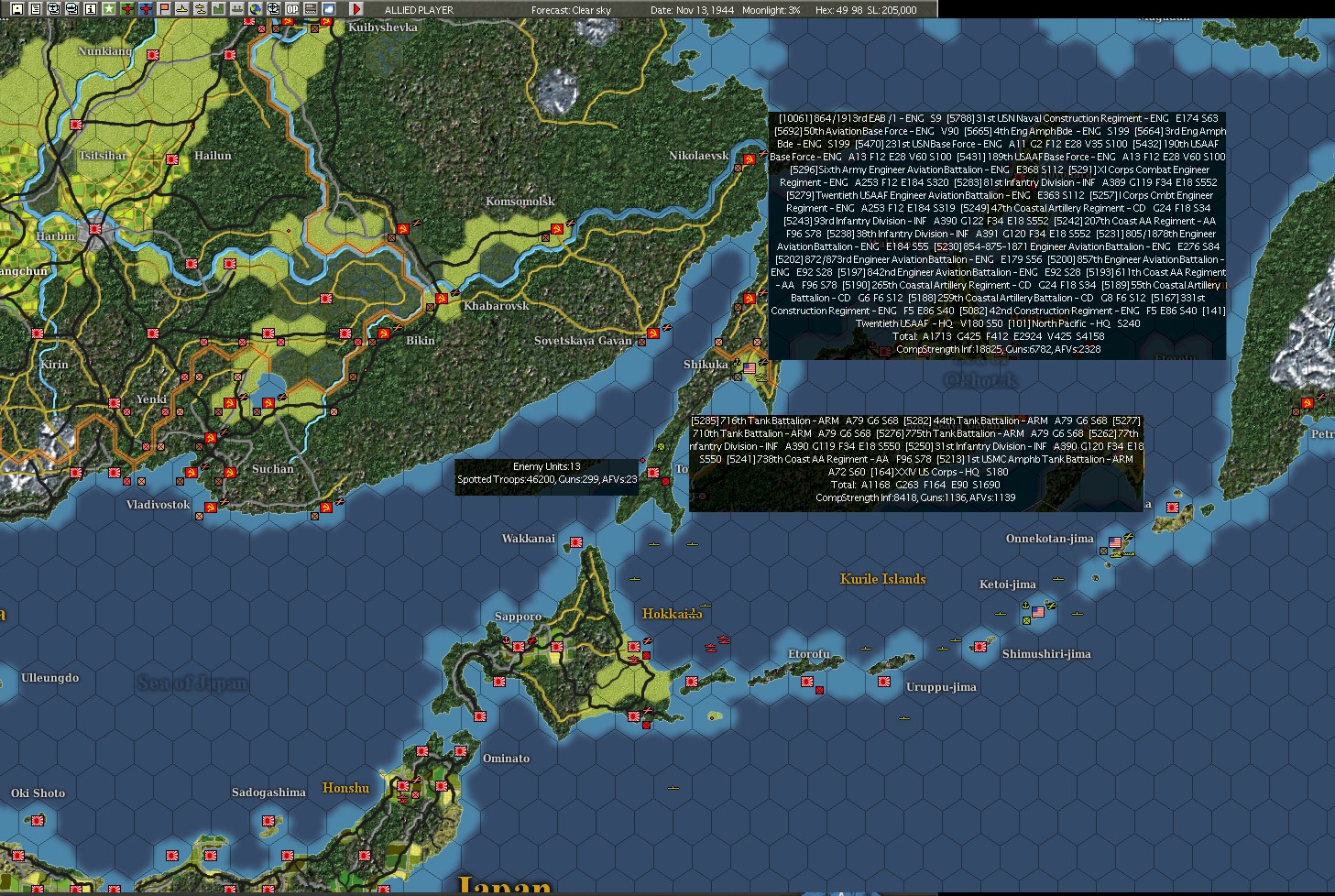Select the Japanese base at Shimushiri-jima

point(981,647)
